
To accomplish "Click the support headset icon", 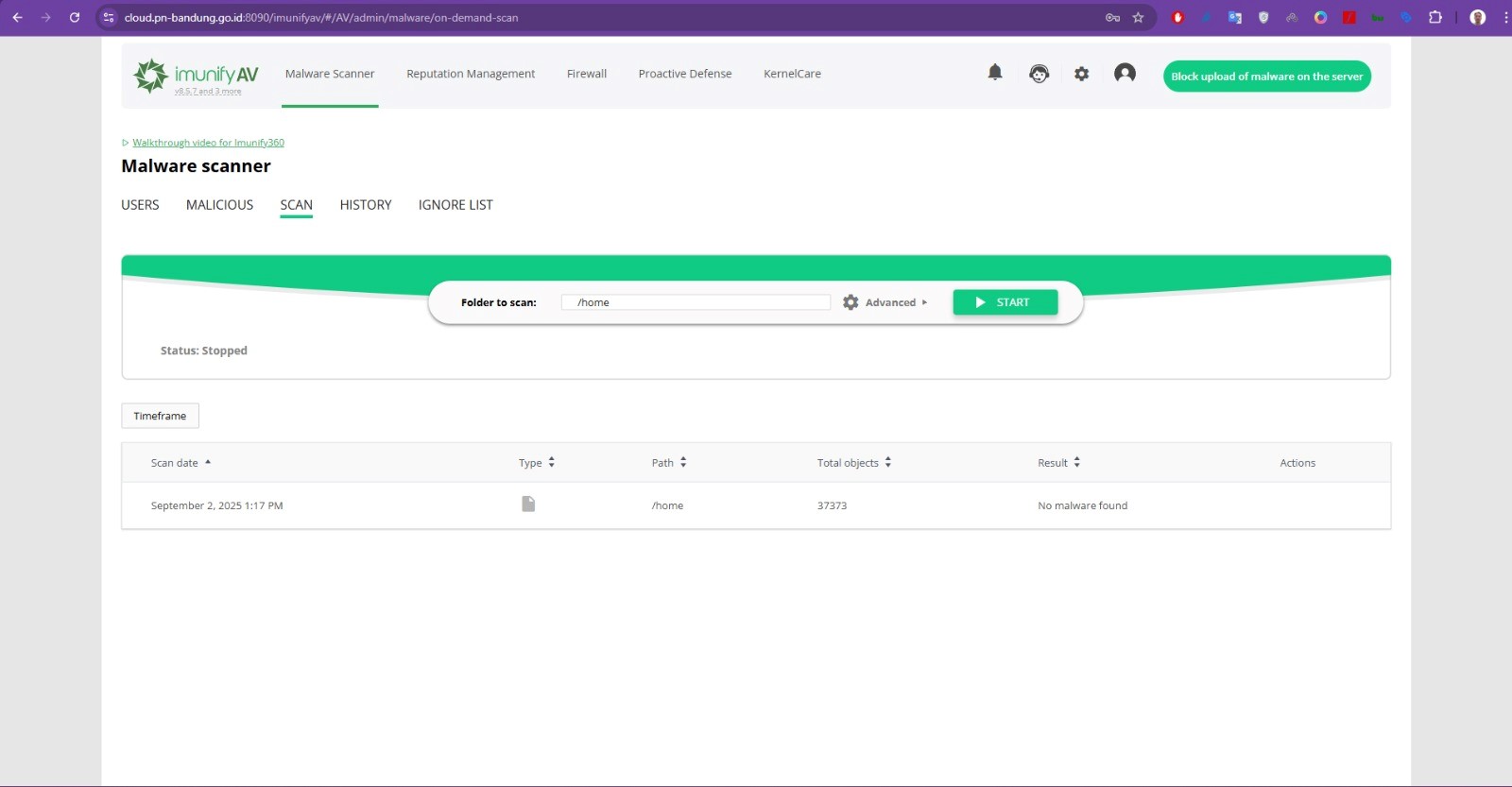I will tap(1039, 74).
